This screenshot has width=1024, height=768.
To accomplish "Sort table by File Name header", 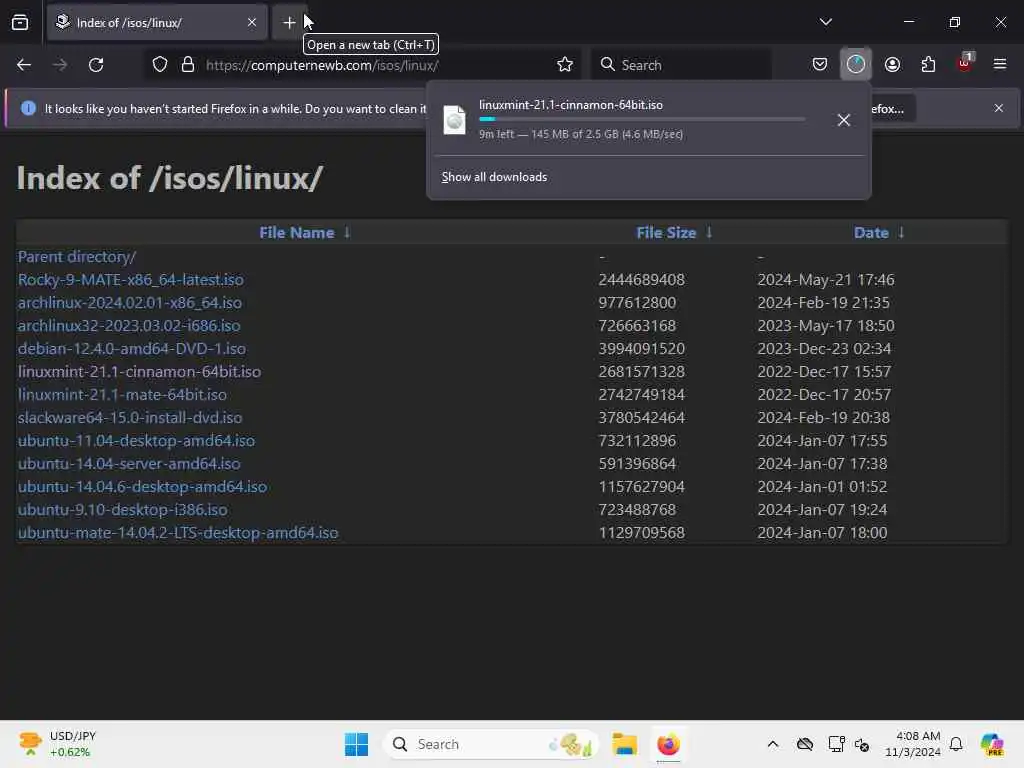I will click(x=296, y=232).
